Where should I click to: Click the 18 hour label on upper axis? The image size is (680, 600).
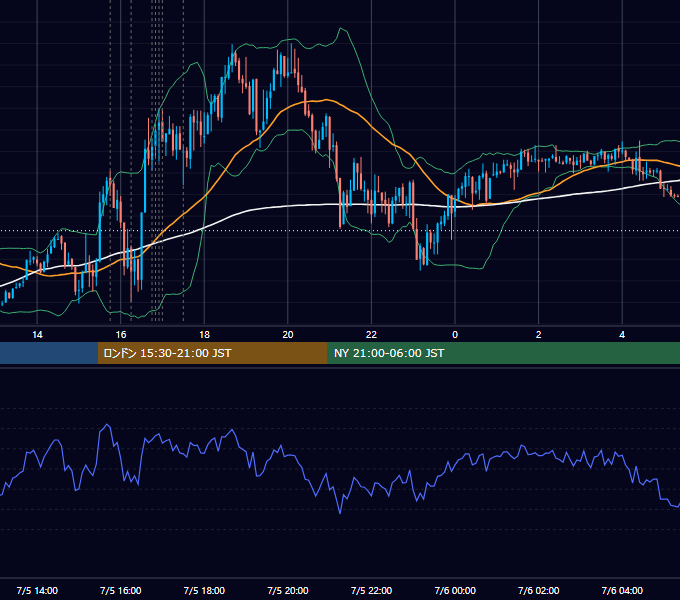(204, 335)
